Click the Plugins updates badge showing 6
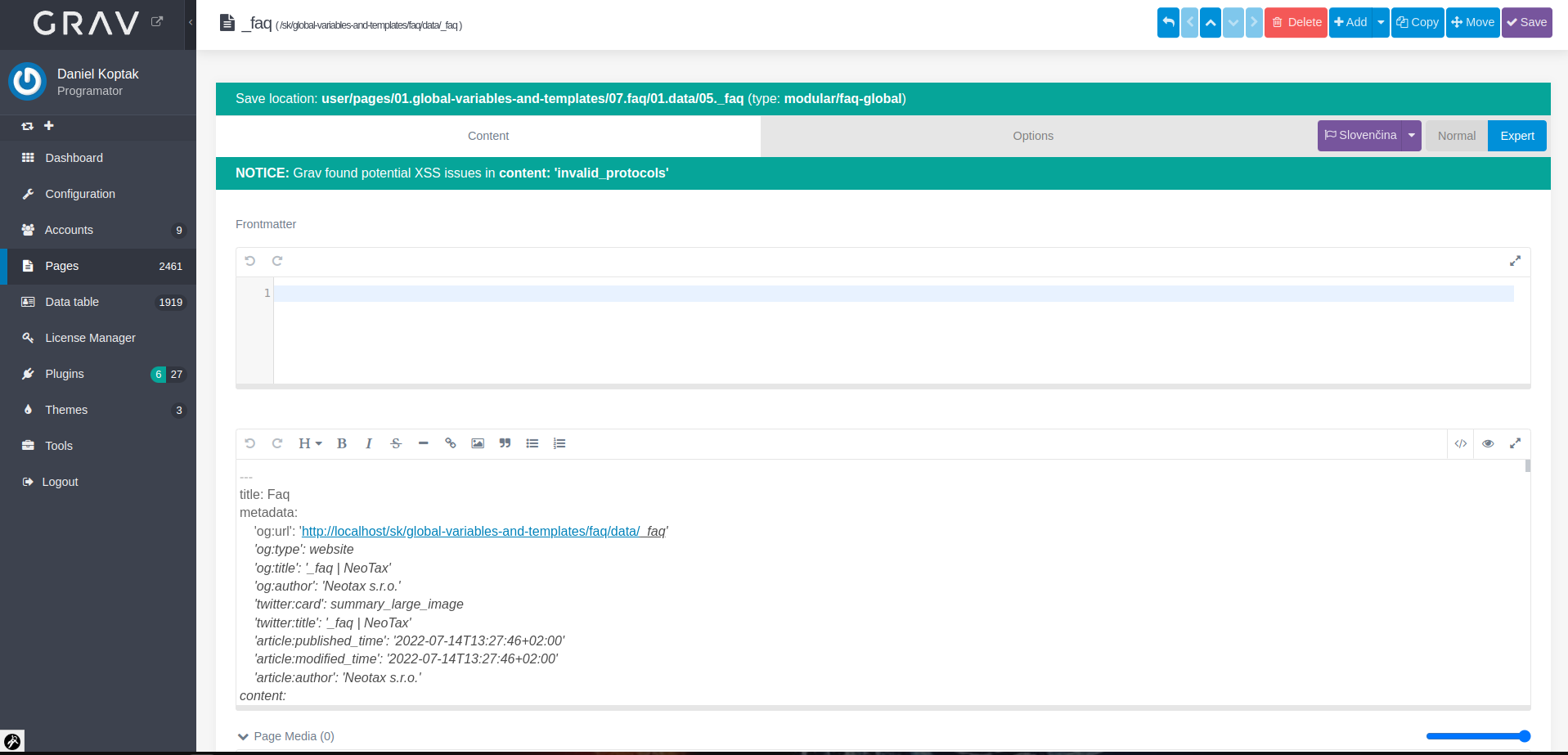 point(159,375)
